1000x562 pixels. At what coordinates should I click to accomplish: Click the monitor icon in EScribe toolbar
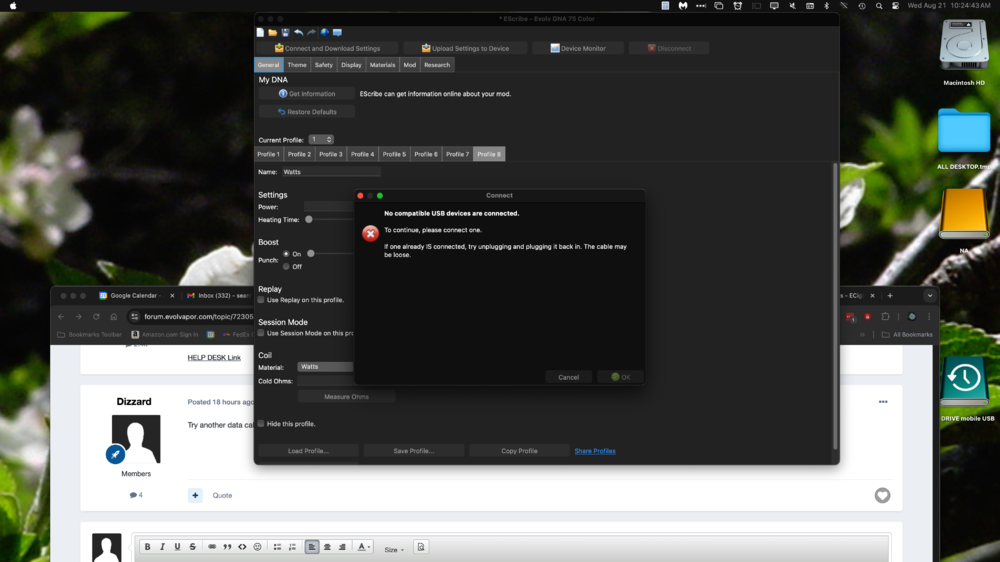click(x=337, y=33)
